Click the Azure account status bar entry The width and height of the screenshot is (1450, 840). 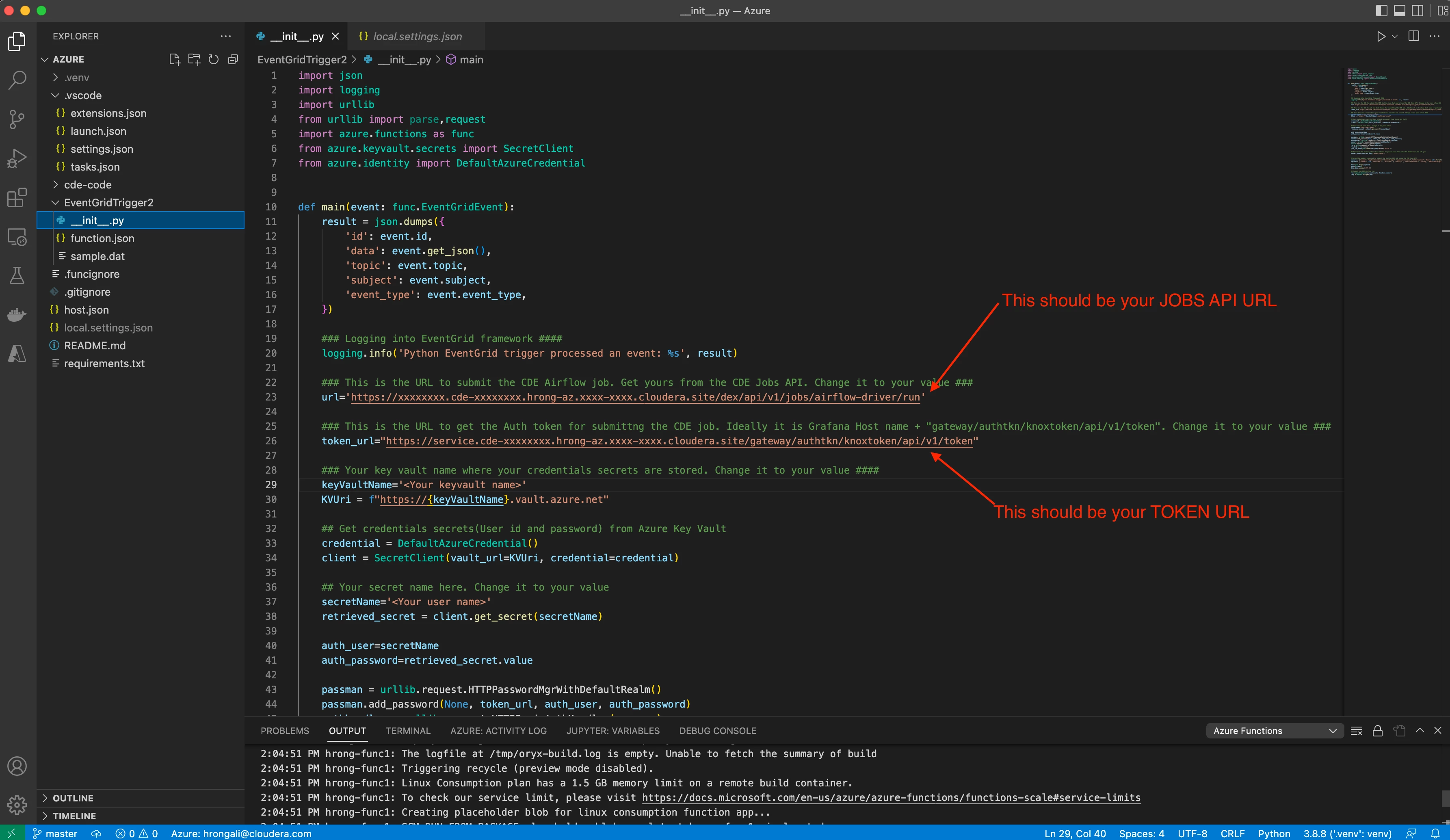pyautogui.click(x=241, y=833)
